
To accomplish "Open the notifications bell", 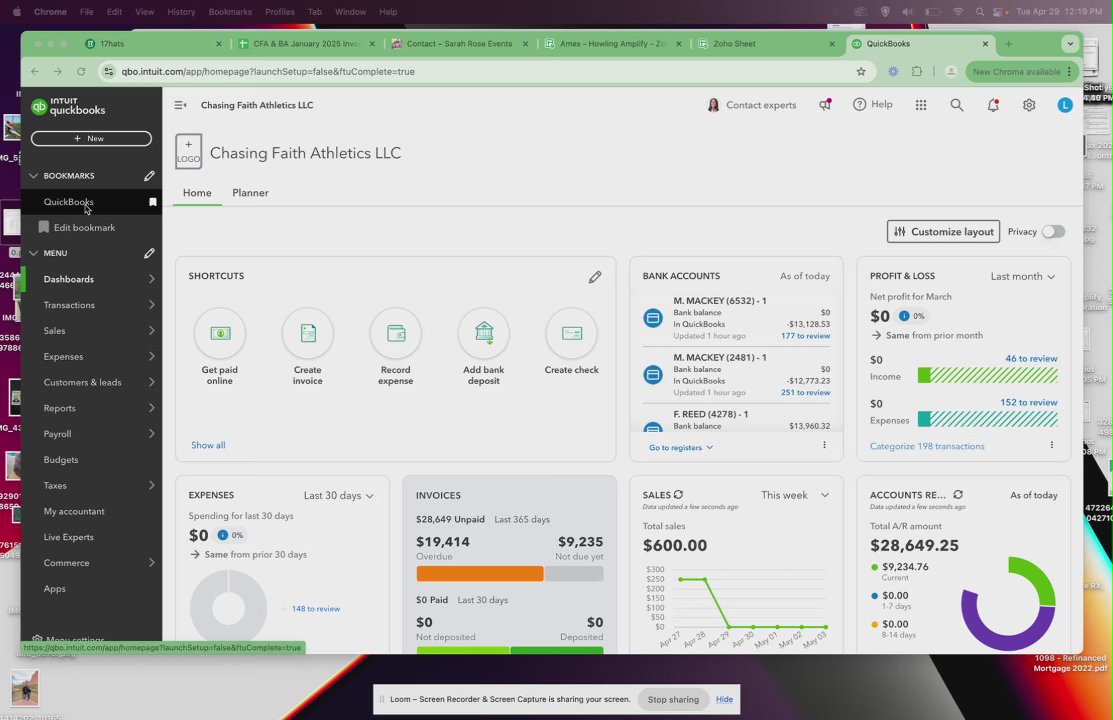I will 993,105.
